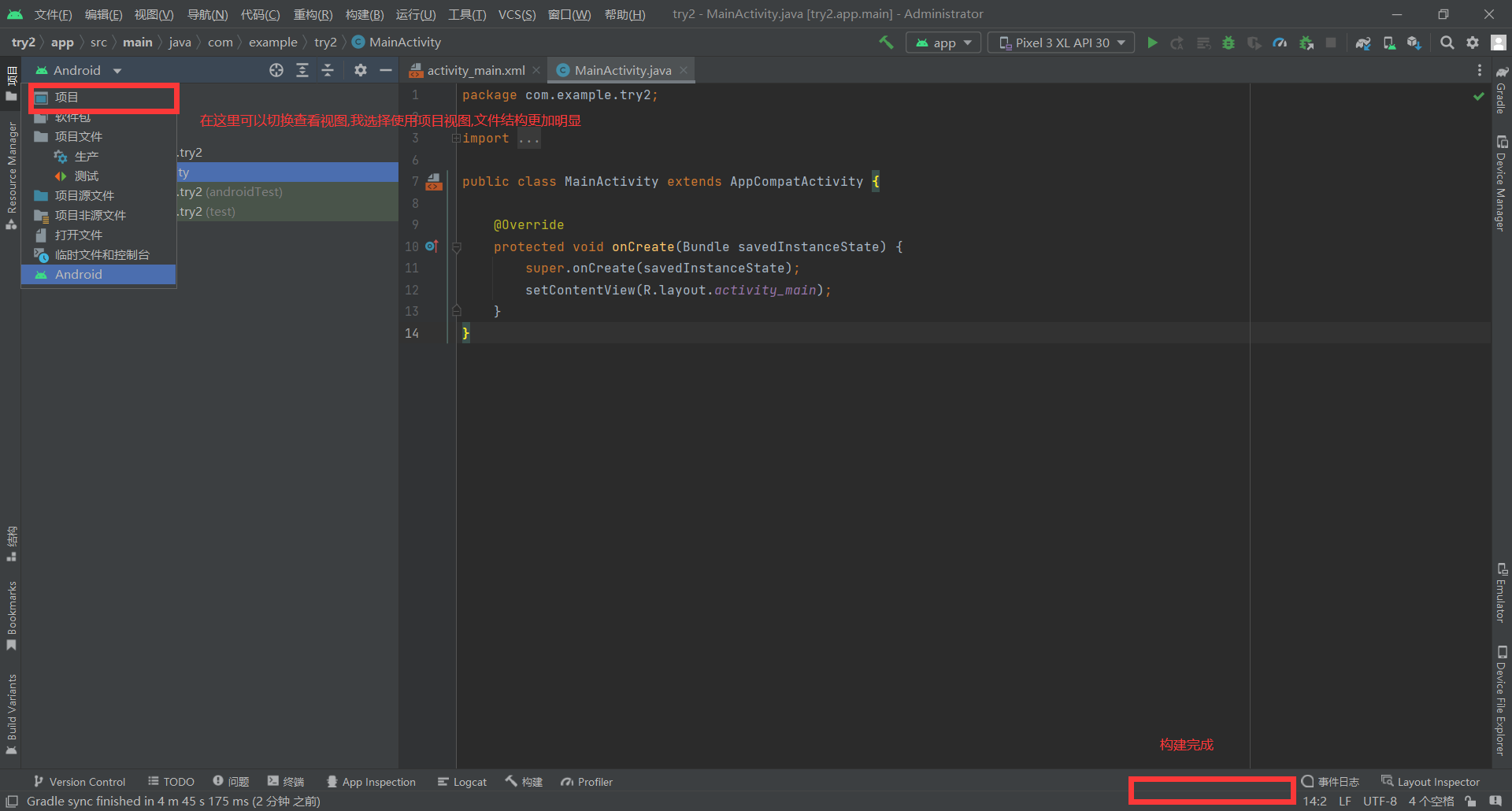1512x811 pixels.
Task: Click the Stop square icon
Action: tap(1331, 43)
